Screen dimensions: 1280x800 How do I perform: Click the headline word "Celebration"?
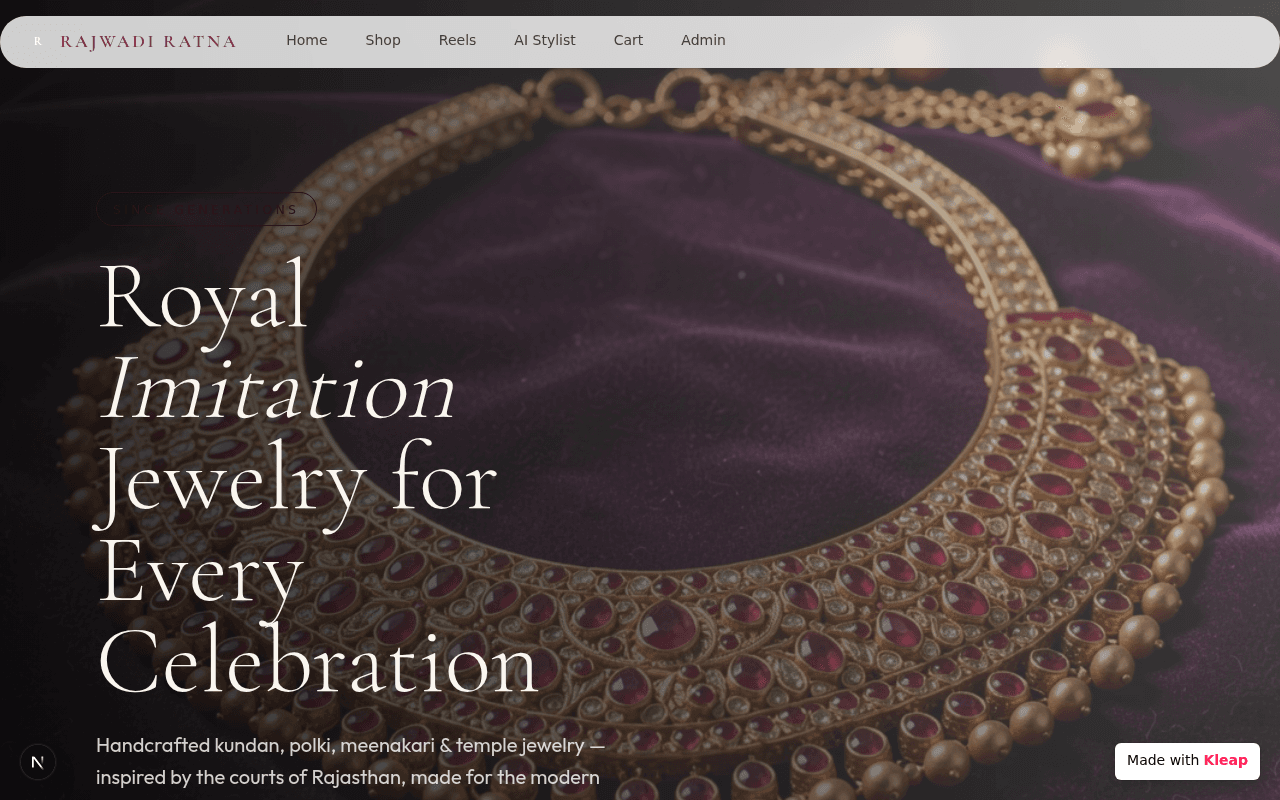coord(318,662)
